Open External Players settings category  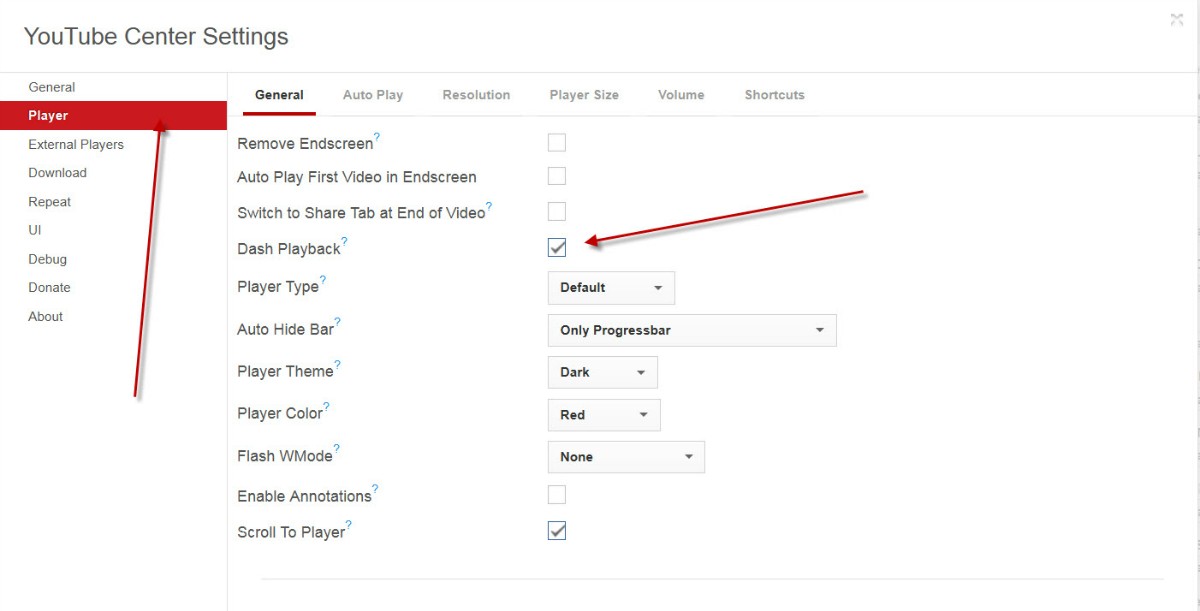click(113, 144)
